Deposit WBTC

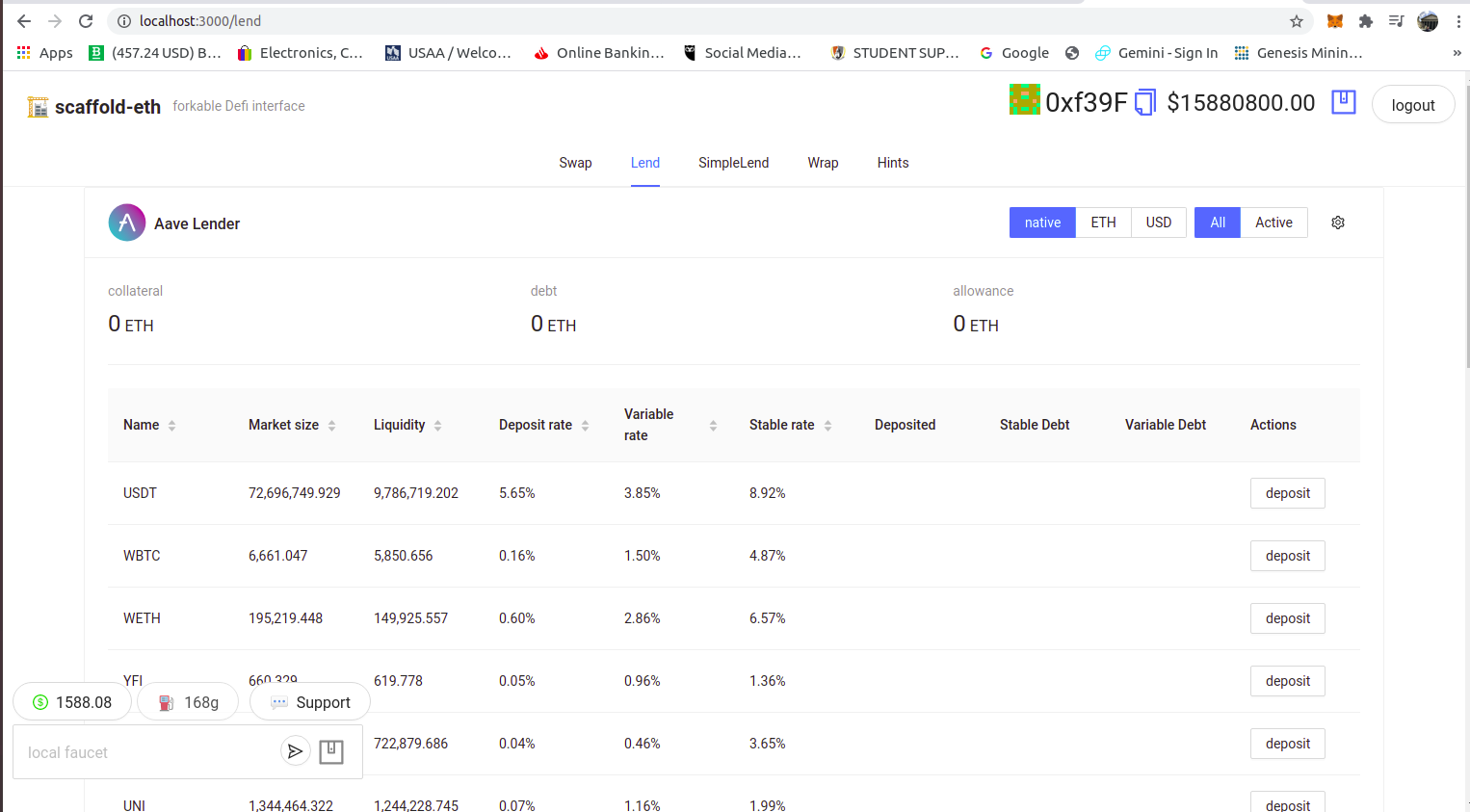pos(1288,556)
